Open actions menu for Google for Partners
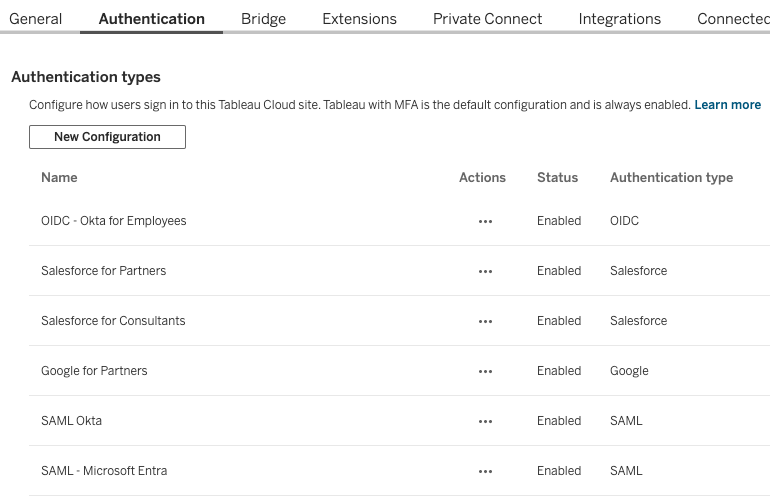Image resolution: width=770 pixels, height=499 pixels. click(x=485, y=371)
